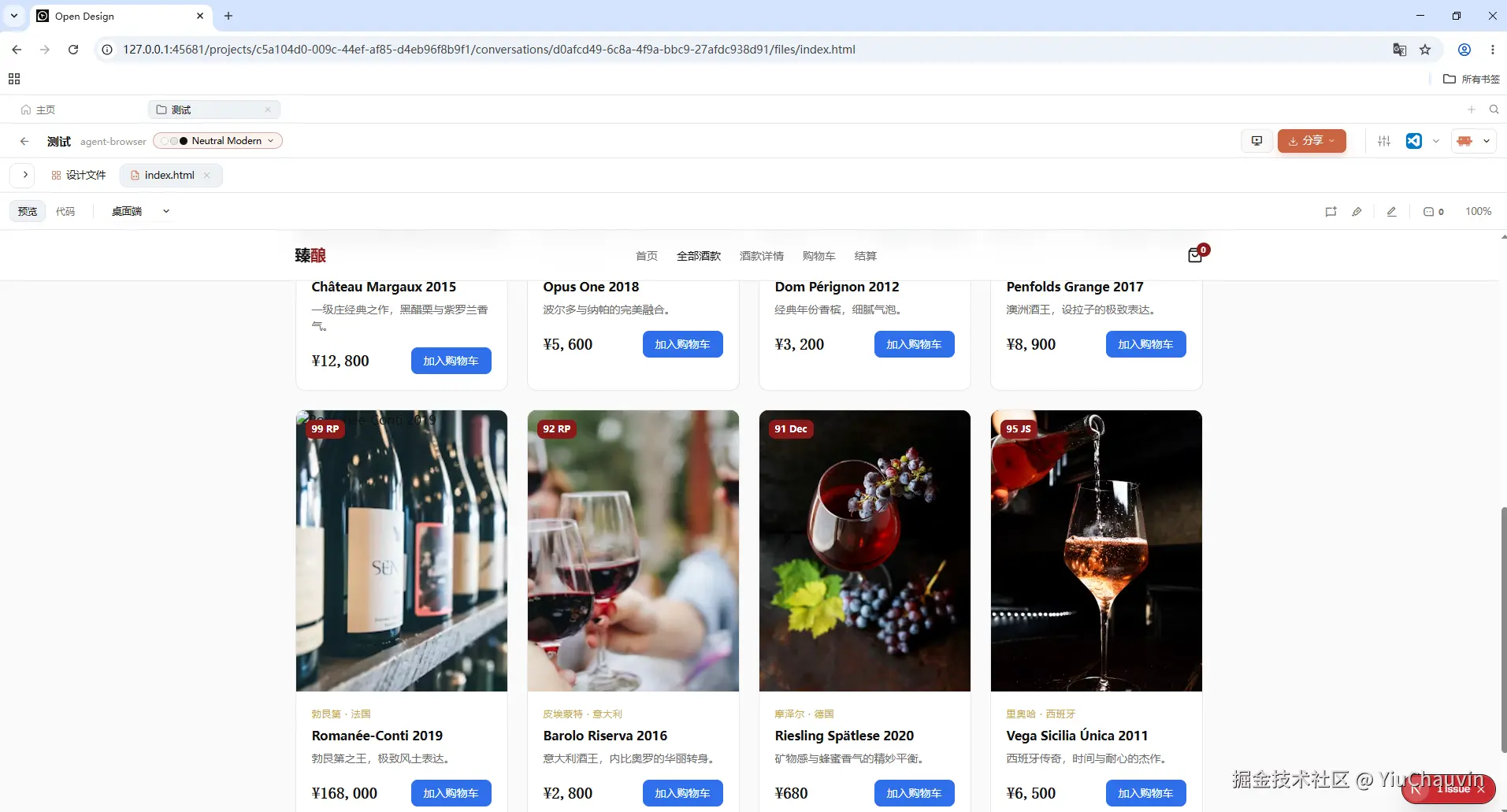Open the Romanée-Conti 2019 bottle image
The image size is (1507, 812).
(x=402, y=551)
